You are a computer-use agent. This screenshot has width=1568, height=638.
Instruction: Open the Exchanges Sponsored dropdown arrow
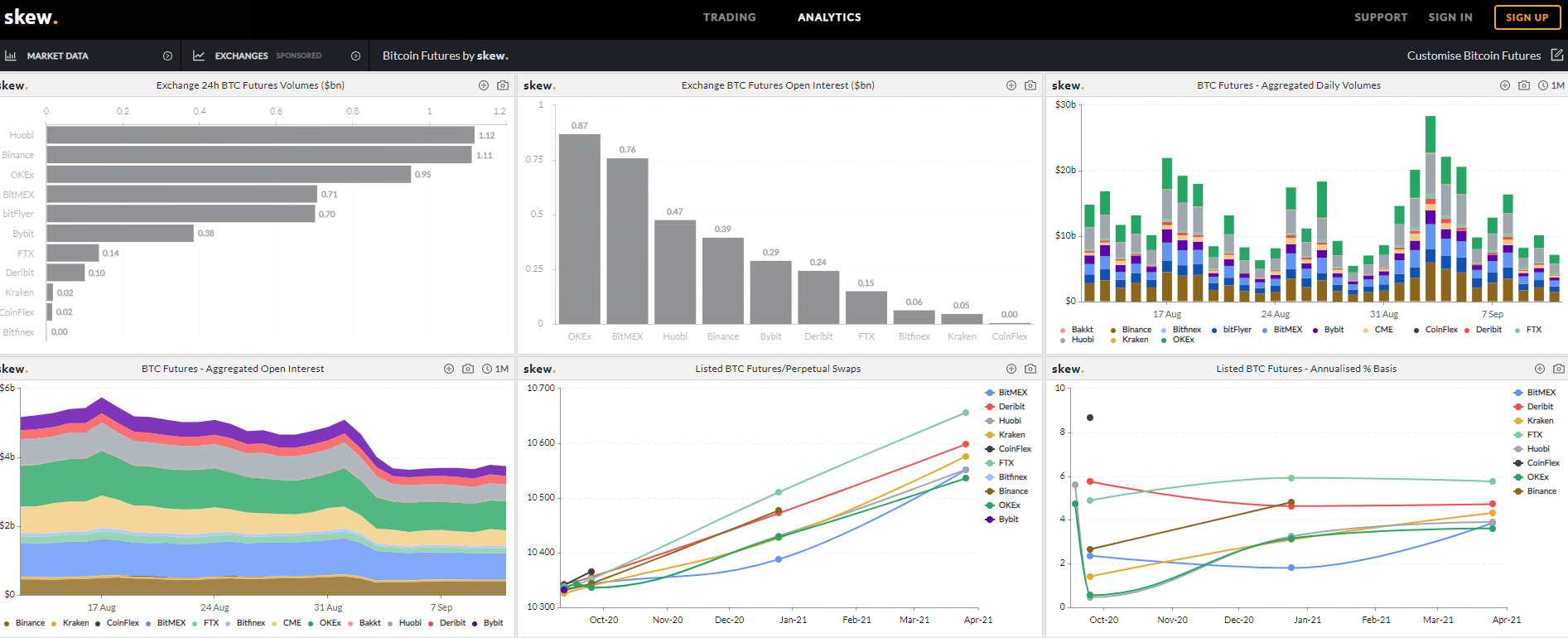coord(355,56)
